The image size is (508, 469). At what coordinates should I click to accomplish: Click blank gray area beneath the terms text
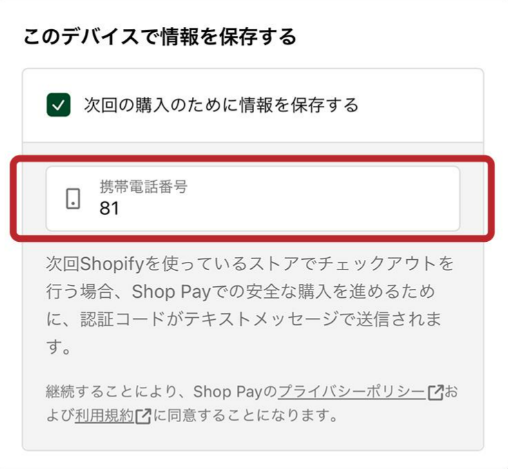[x=253, y=437]
